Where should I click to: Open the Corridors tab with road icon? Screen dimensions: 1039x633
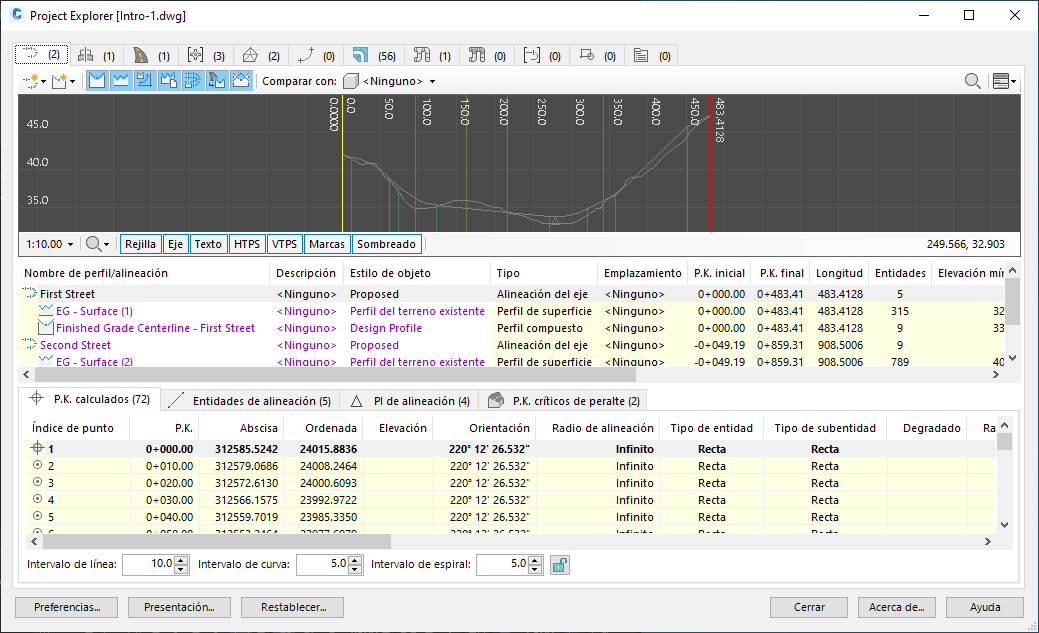[x=152, y=55]
